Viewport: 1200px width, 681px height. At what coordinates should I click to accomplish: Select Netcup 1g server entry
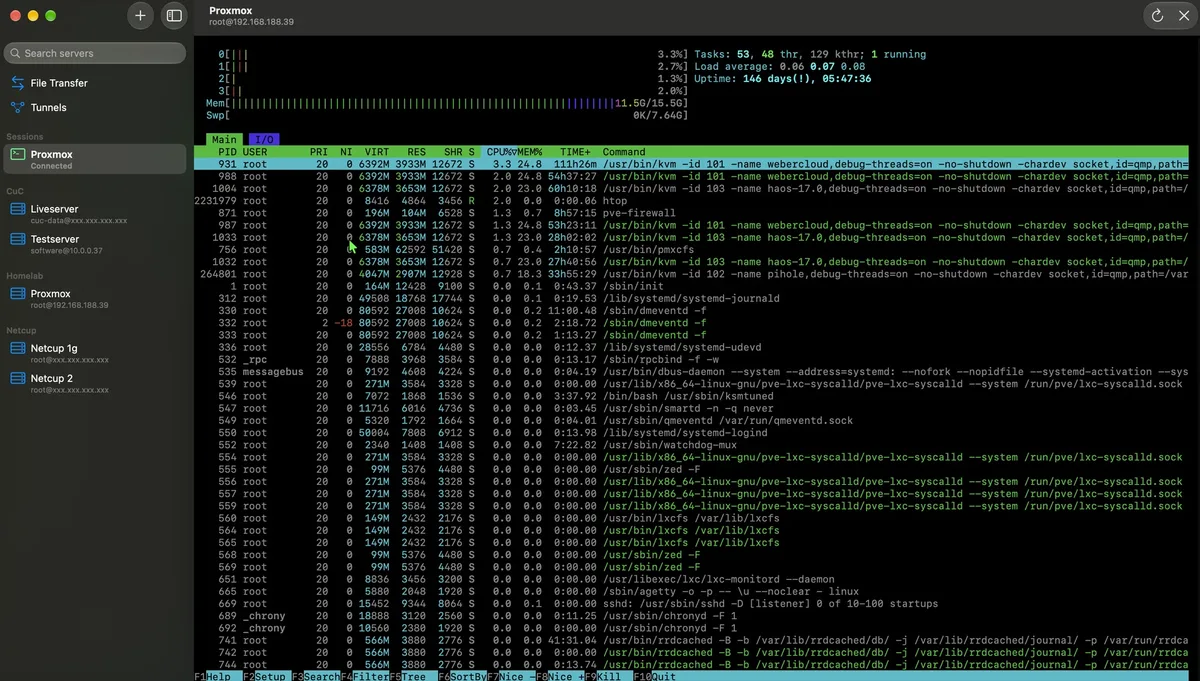(x=95, y=353)
